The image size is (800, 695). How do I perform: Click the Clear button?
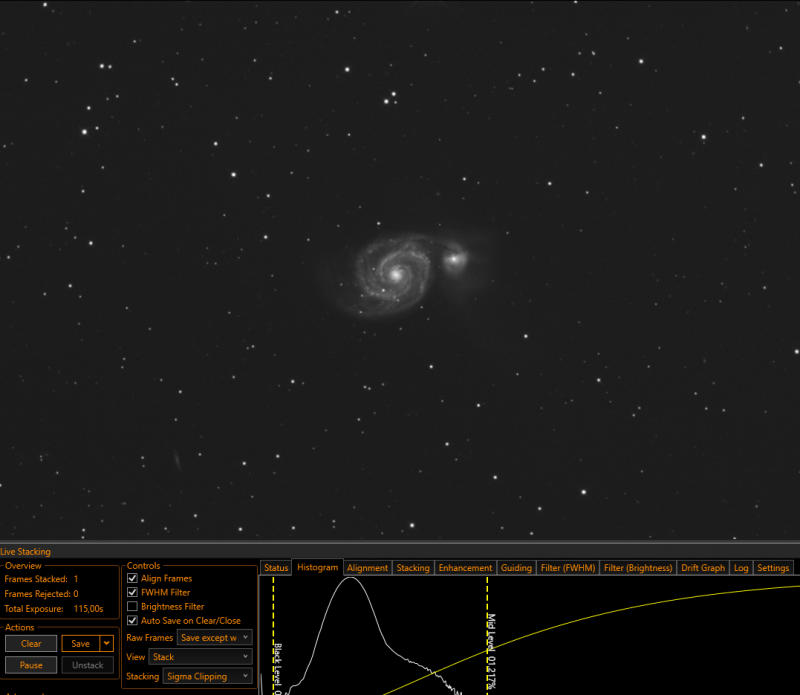pyautogui.click(x=31, y=643)
